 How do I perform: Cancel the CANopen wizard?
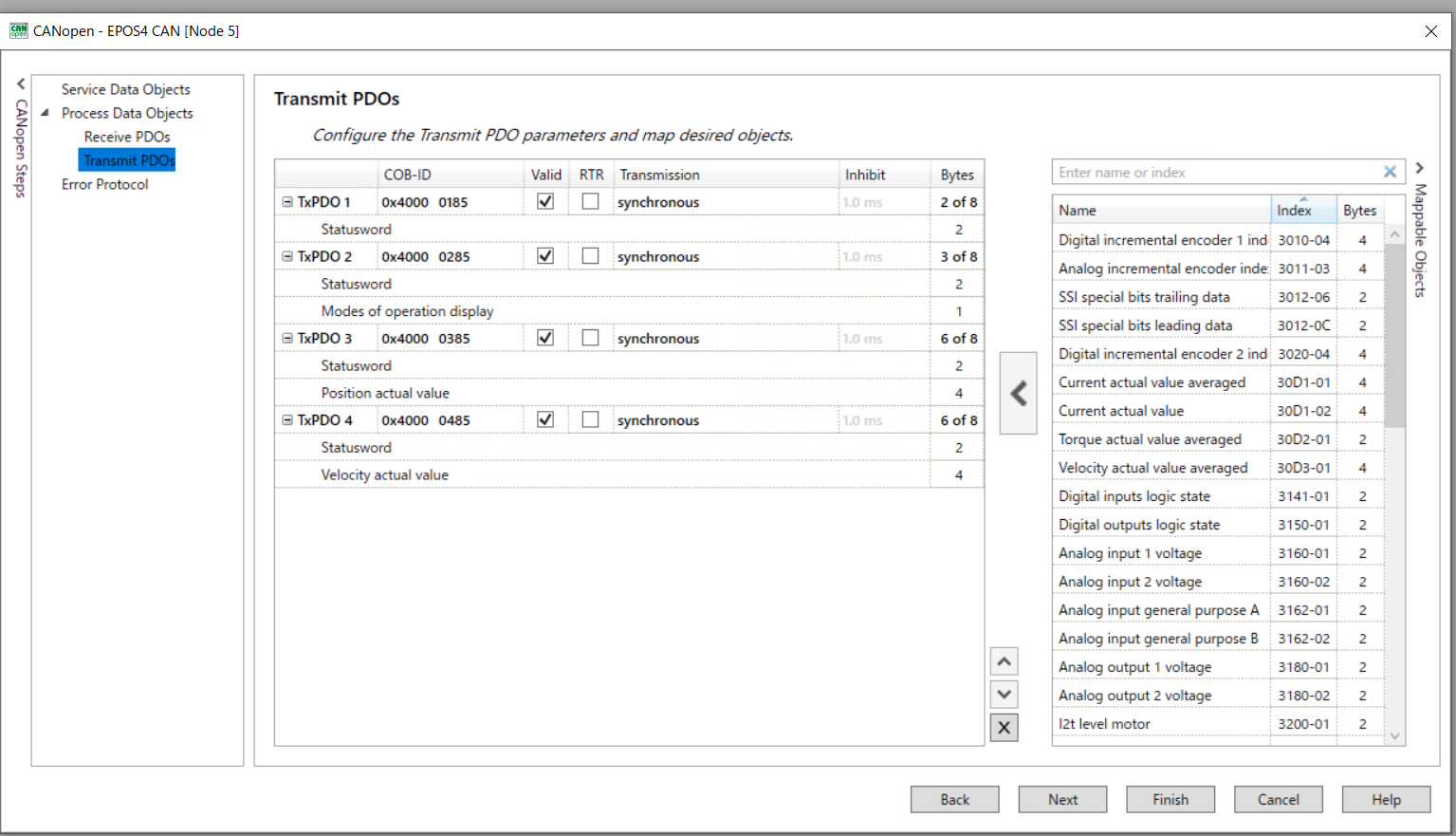point(1278,799)
